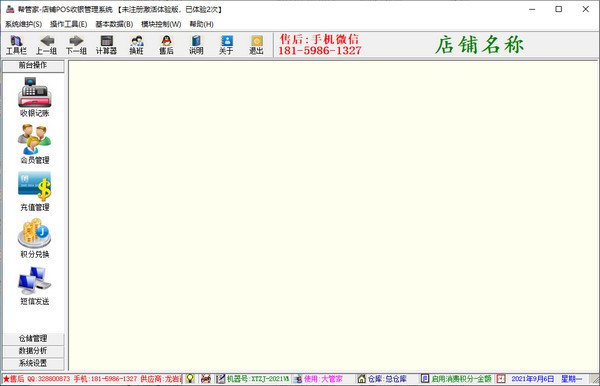Select the 前台操作 sidebar group
600x386 pixels.
tap(33, 65)
